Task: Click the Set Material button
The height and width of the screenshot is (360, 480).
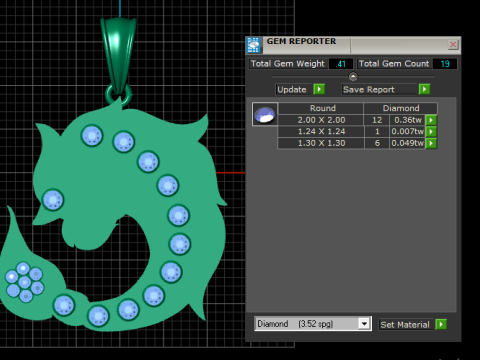Action: (x=405, y=325)
